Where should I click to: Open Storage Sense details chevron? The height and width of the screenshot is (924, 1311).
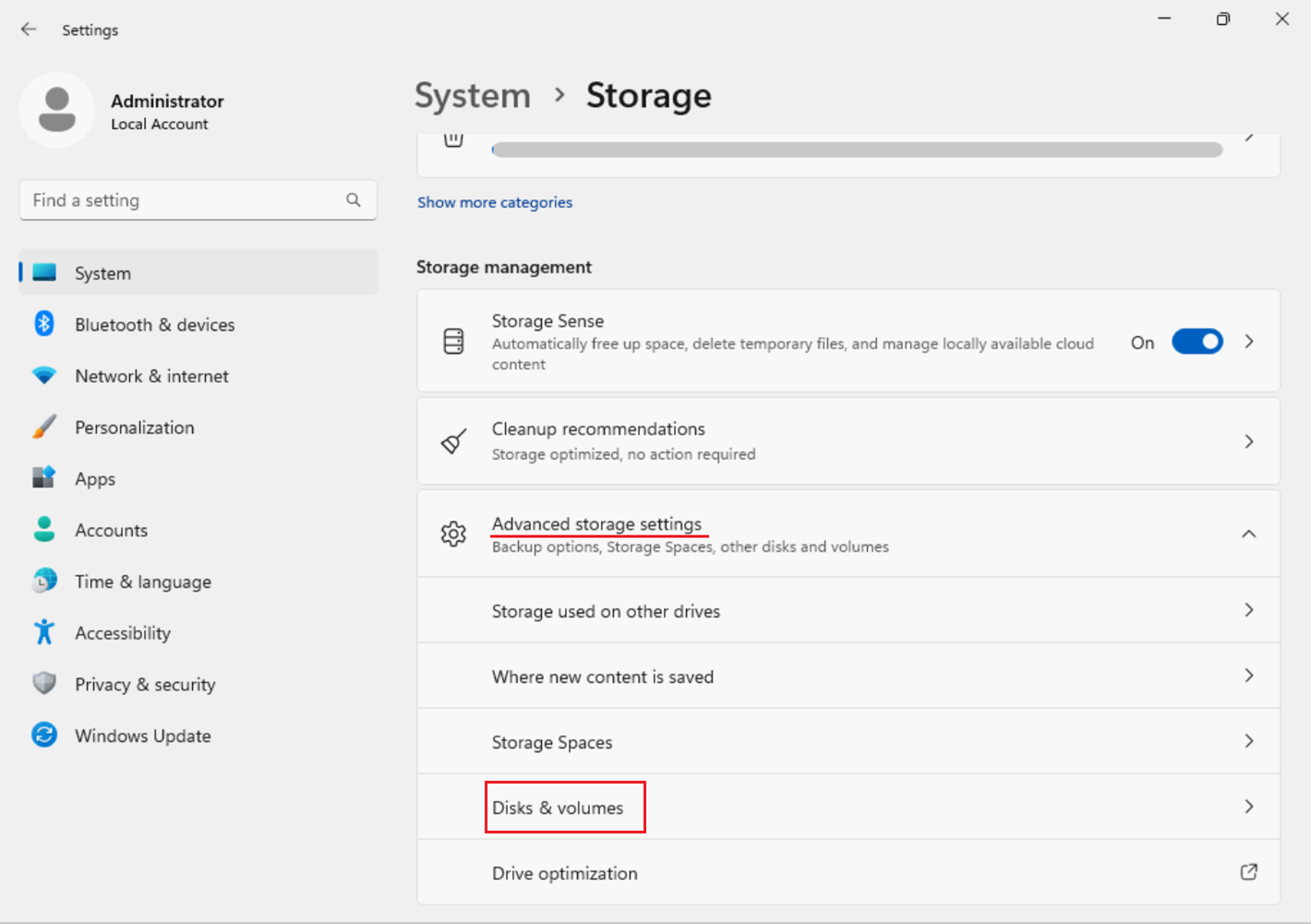point(1249,342)
